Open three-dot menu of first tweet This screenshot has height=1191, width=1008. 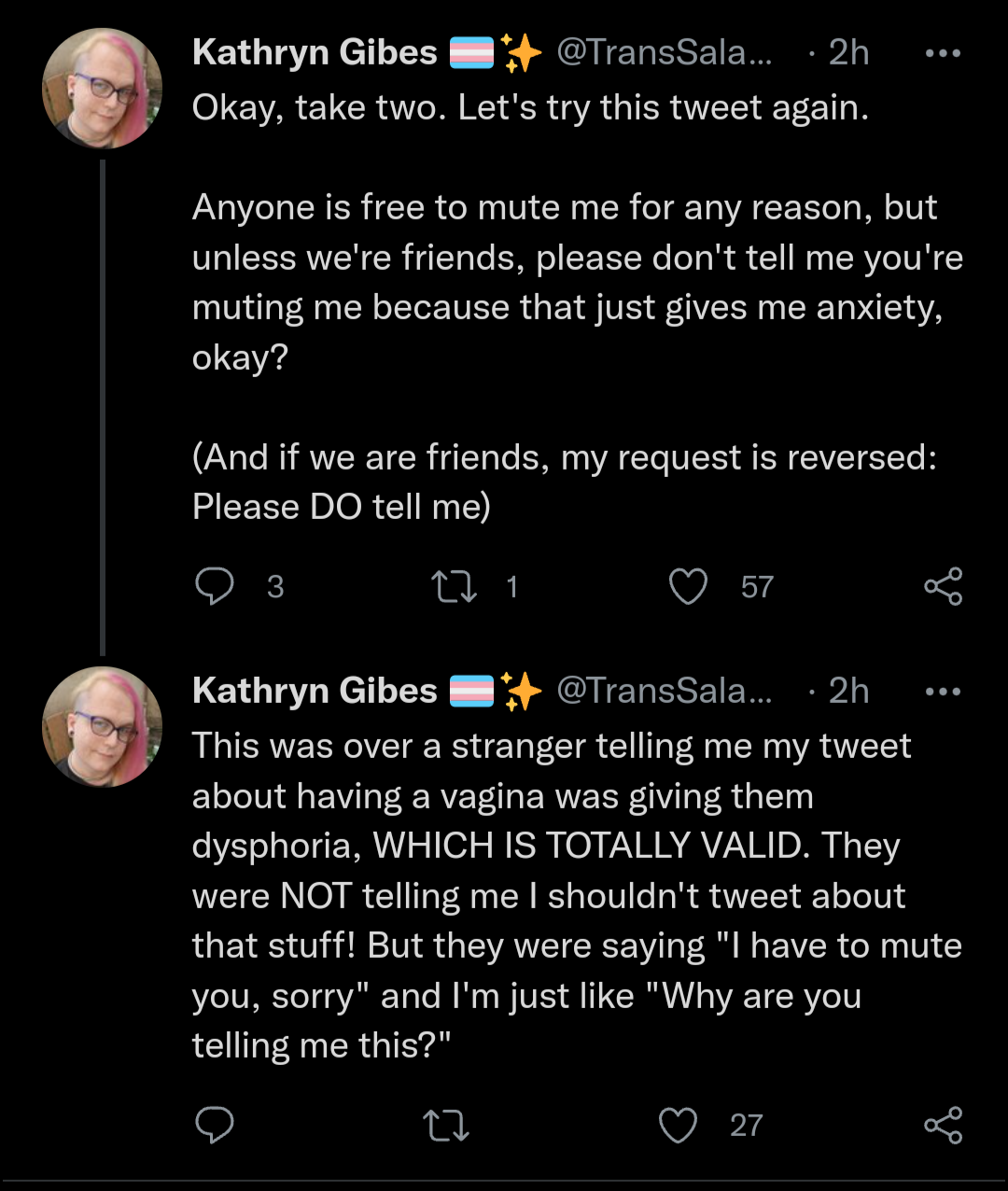tap(943, 53)
